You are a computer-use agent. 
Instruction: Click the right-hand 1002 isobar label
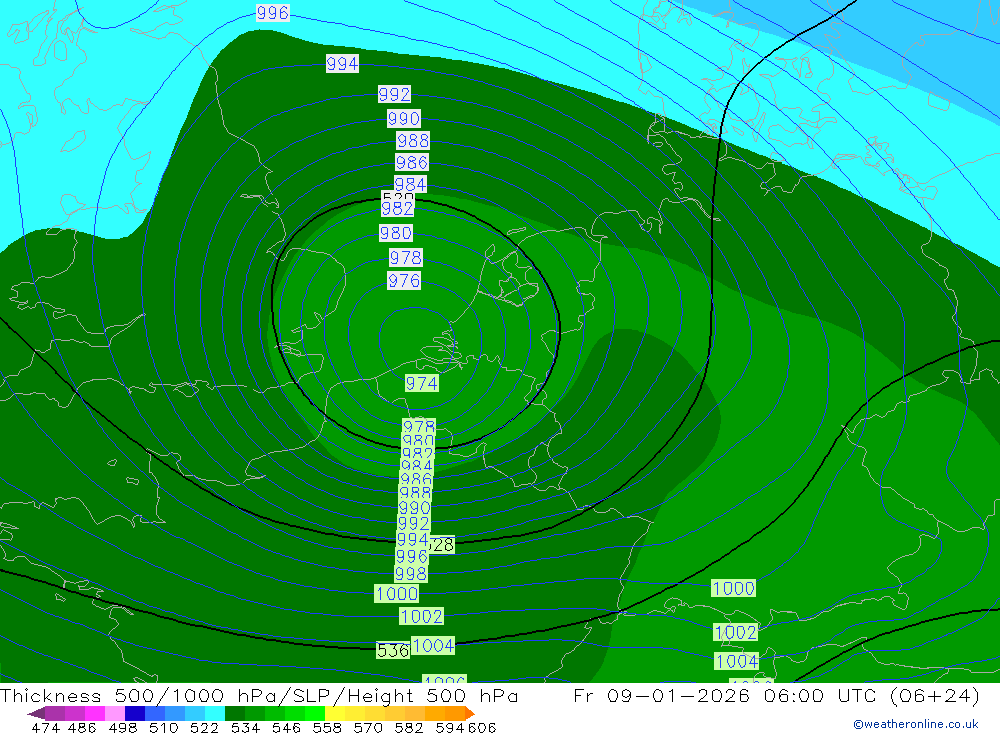pyautogui.click(x=735, y=632)
